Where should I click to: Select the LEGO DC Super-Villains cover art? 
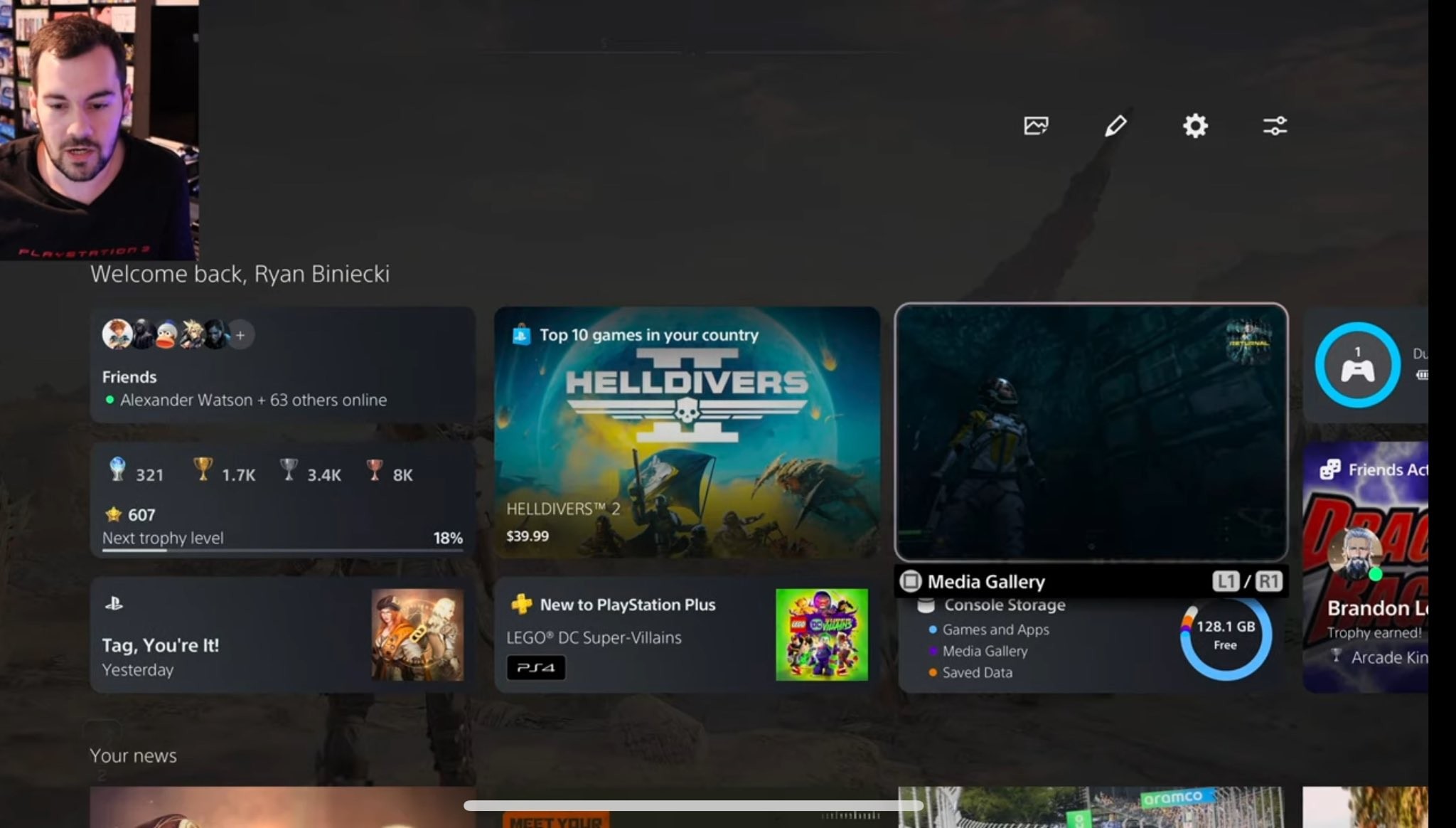coord(821,634)
